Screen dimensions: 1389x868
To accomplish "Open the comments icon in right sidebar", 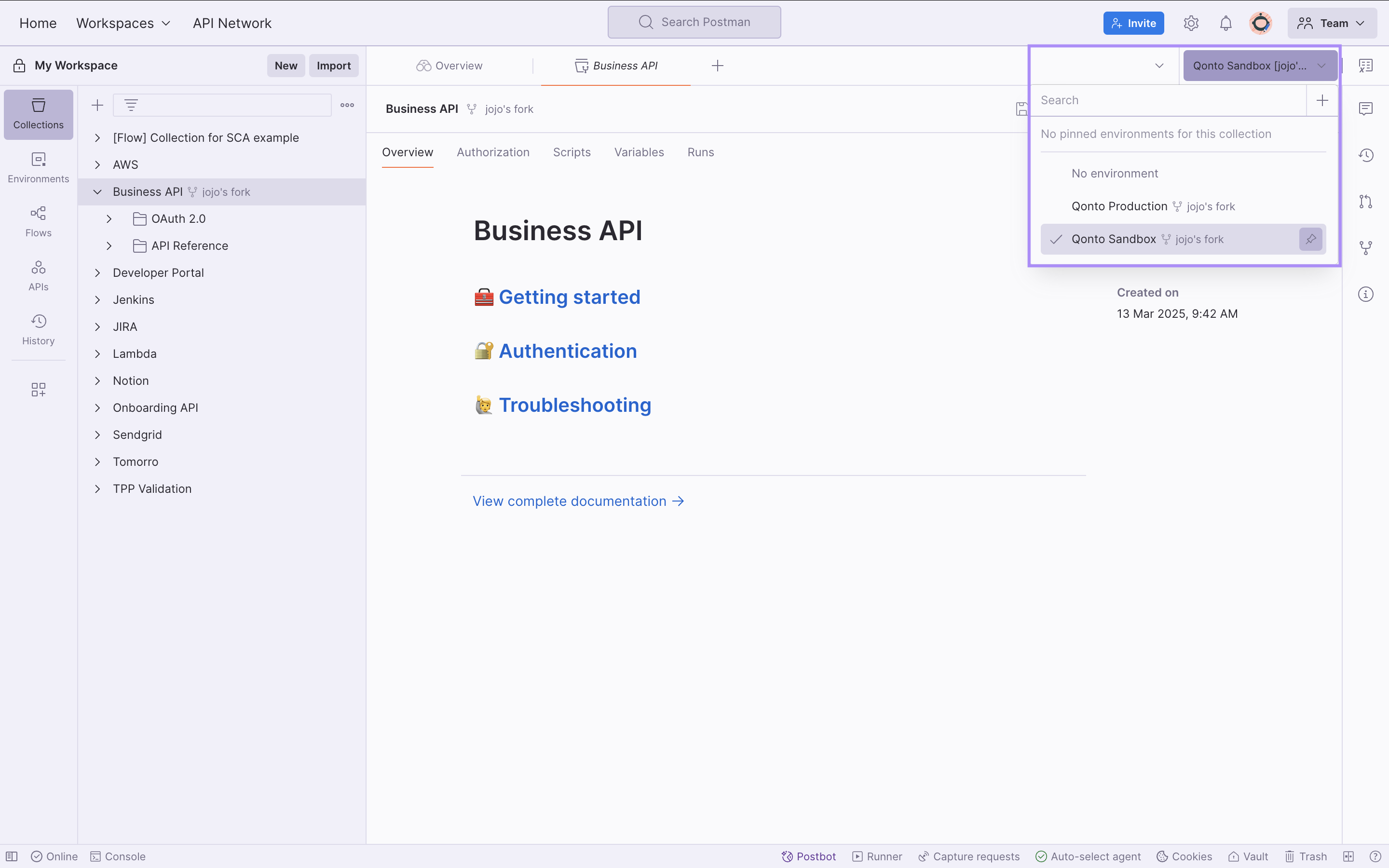I will point(1366,108).
